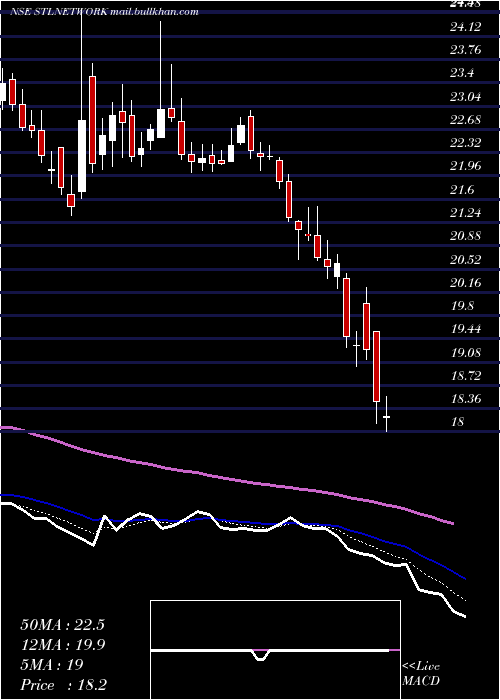Click the MACD dip in the indicator box
The height and width of the screenshot is (700, 500).
[260, 655]
